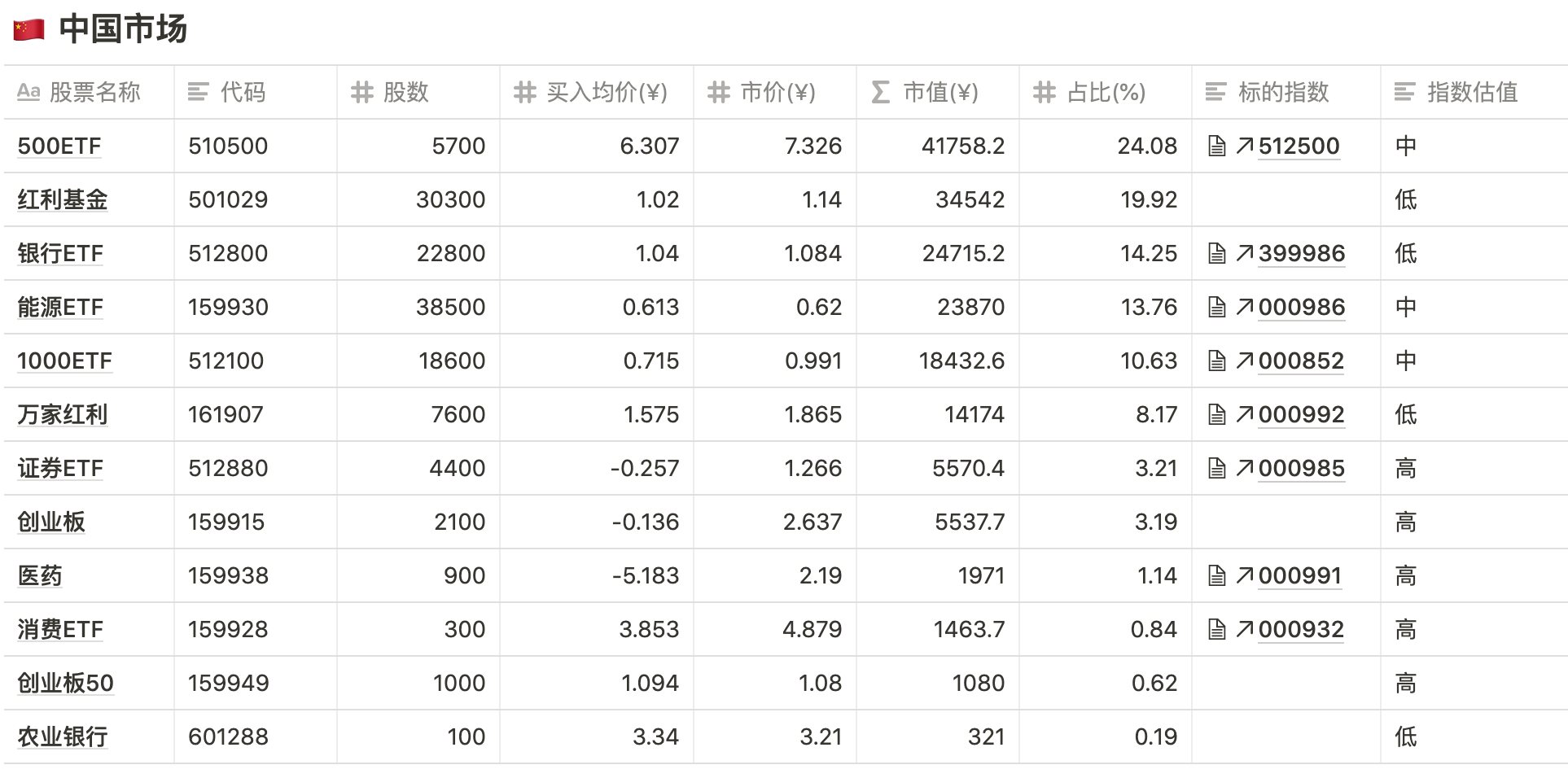Screen dimensions: 1568x778
Task: Click the page icon beside 399986
Action: (1216, 254)
